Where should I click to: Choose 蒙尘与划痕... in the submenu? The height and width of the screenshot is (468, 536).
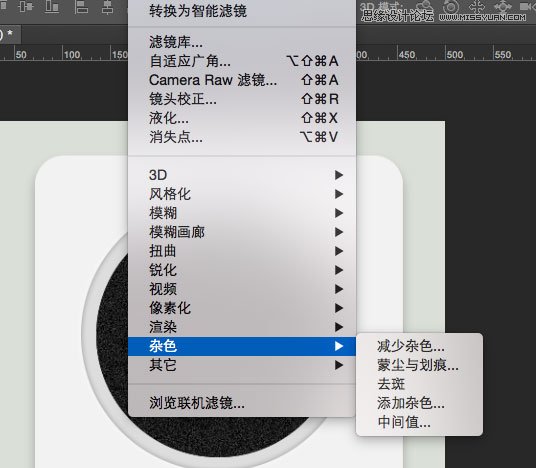click(419, 365)
